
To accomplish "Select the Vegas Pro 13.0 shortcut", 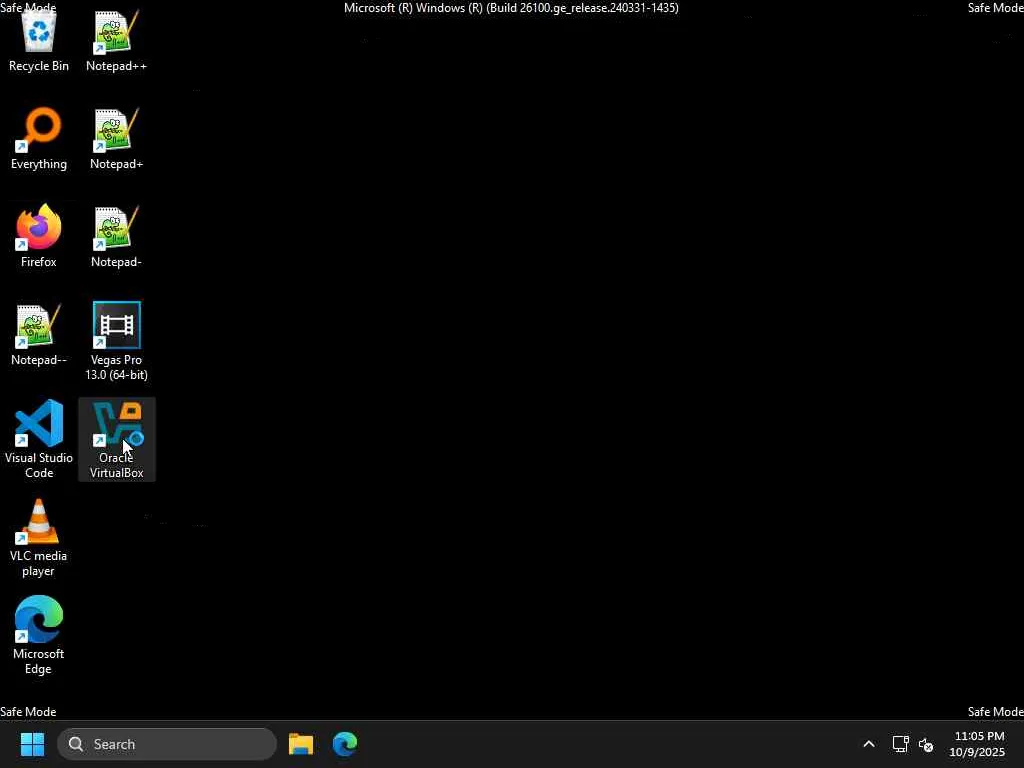I will tap(116, 341).
